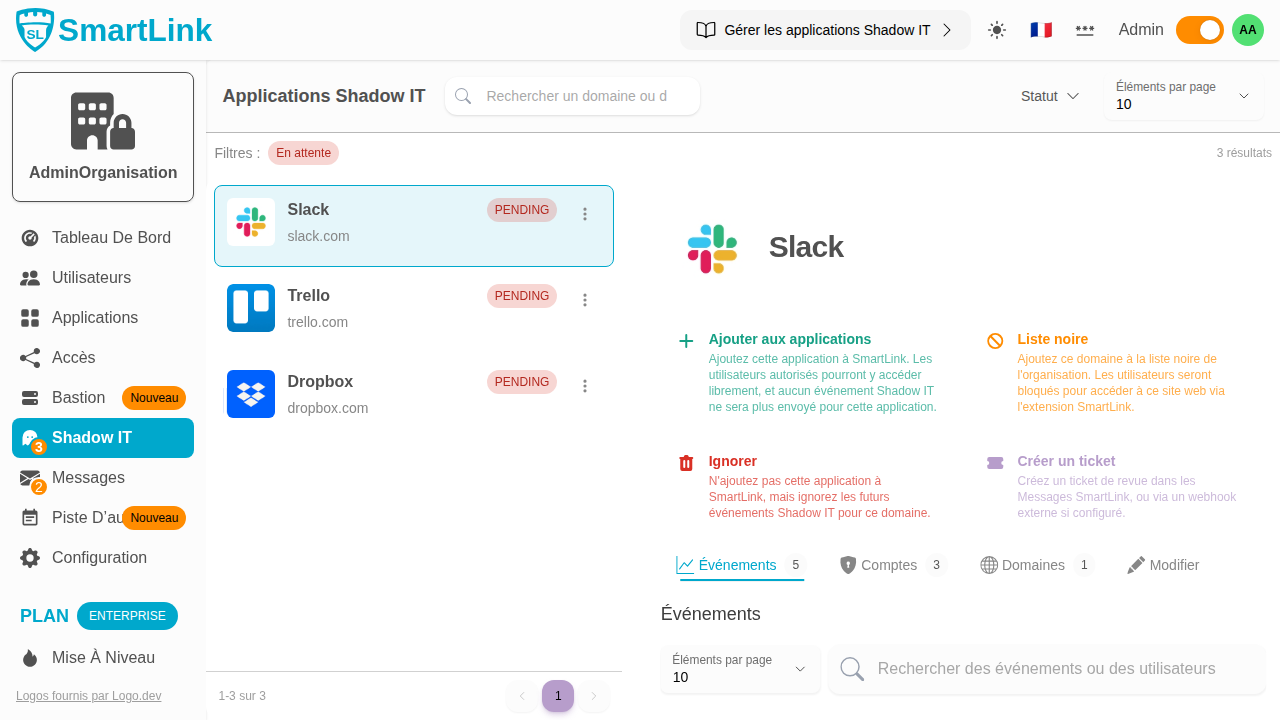Viewport: 1280px width, 720px height.
Task: Open the password dots icon in header
Action: (1084, 30)
